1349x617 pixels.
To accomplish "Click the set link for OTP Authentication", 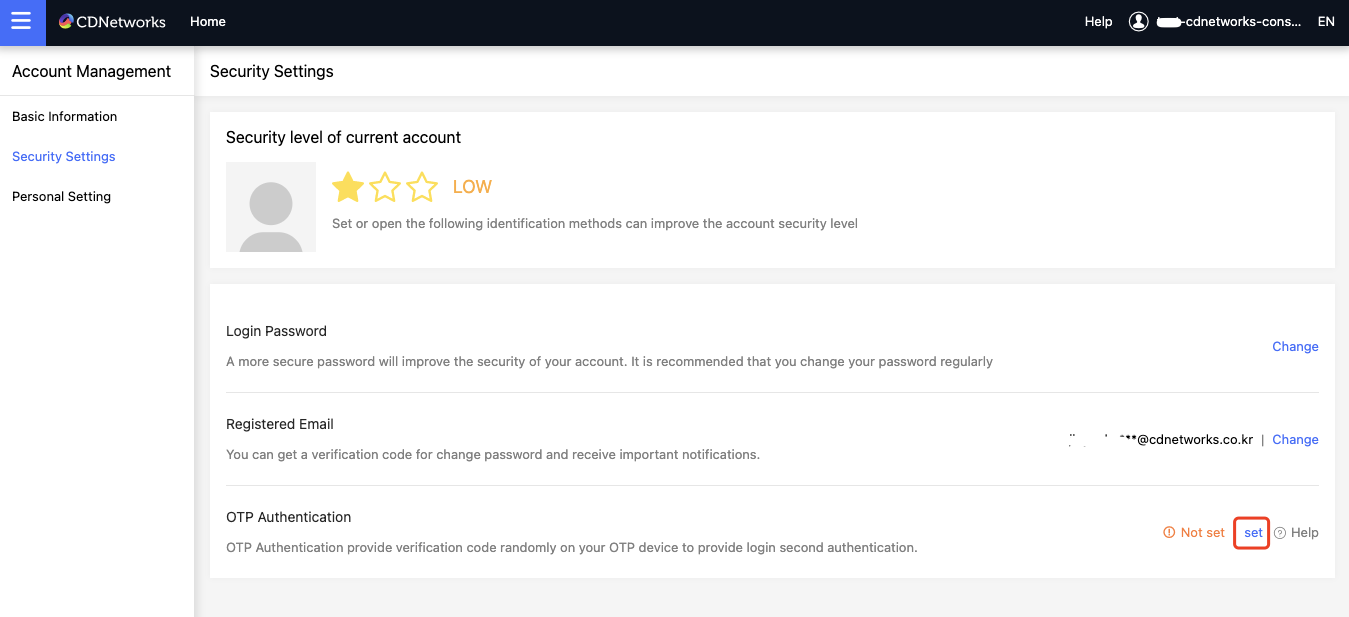I will tap(1253, 533).
